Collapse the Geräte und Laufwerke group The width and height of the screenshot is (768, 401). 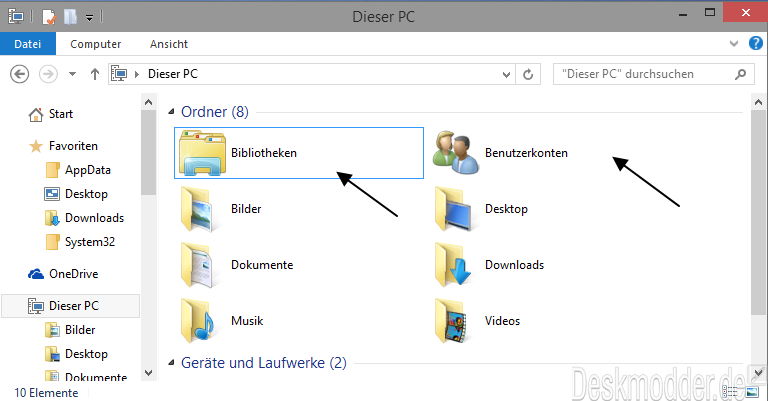click(171, 363)
